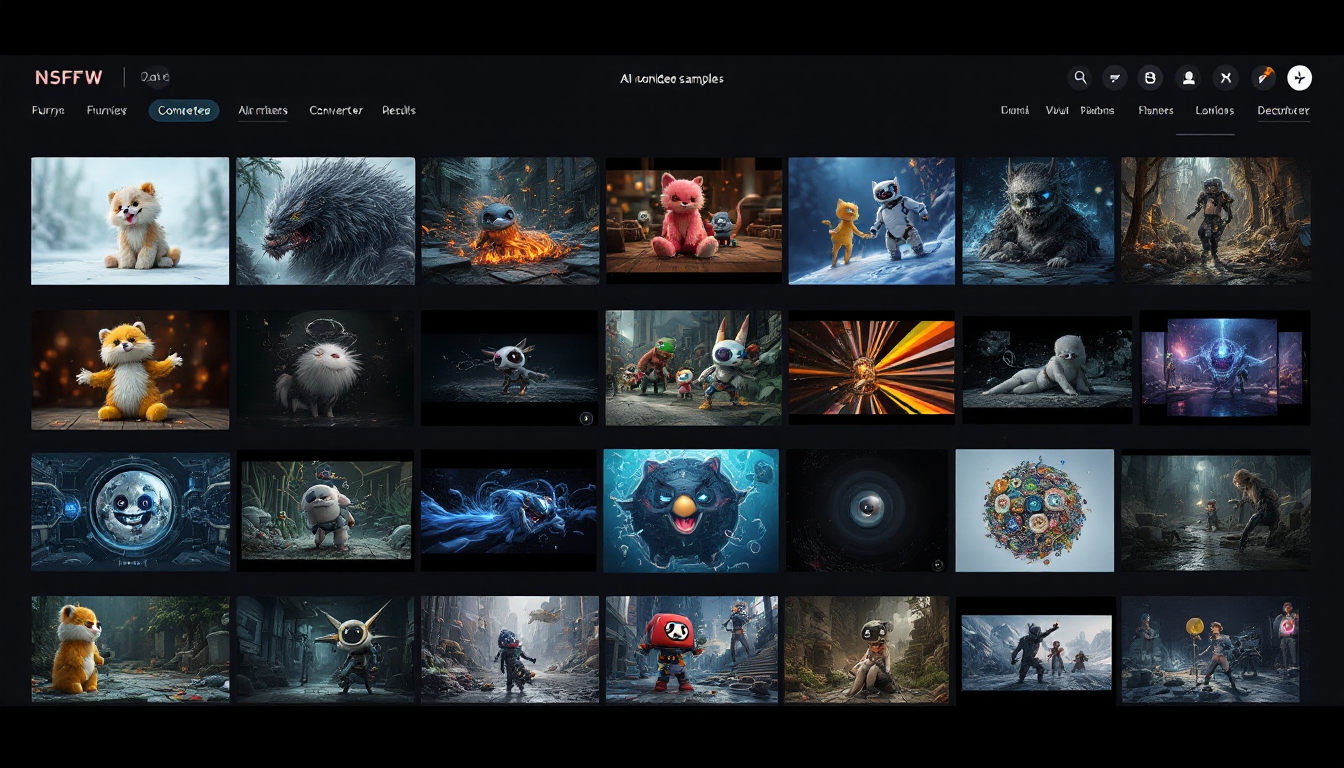Open the white fluffy puppy in snow thumbnail

[130, 221]
